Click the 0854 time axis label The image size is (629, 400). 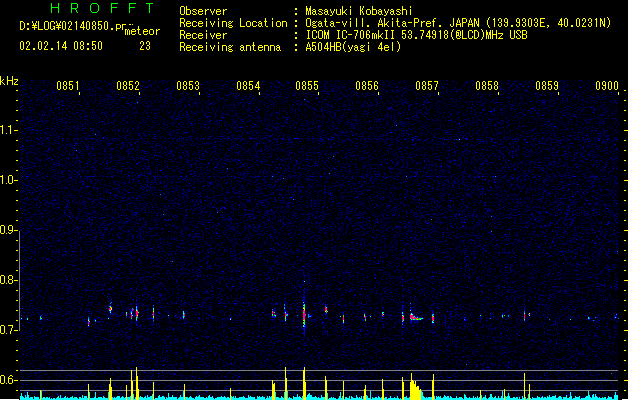[x=248, y=86]
